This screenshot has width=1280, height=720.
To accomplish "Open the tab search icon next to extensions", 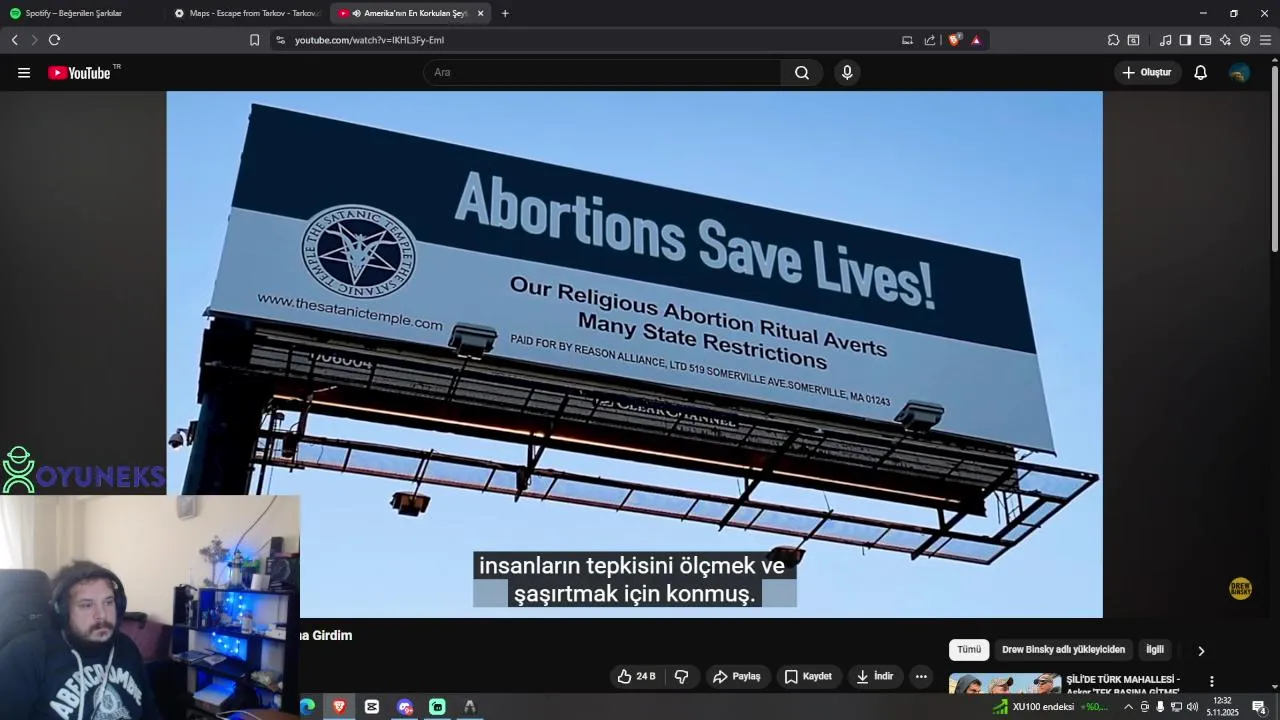I will (x=1133, y=40).
